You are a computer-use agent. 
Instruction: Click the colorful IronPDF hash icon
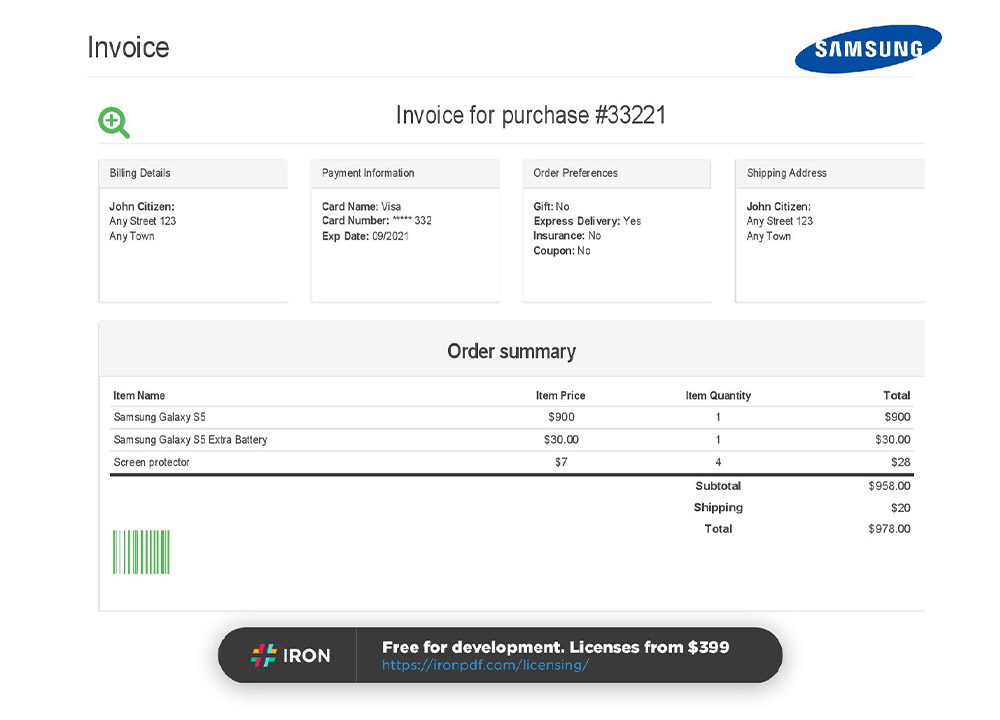click(x=262, y=655)
